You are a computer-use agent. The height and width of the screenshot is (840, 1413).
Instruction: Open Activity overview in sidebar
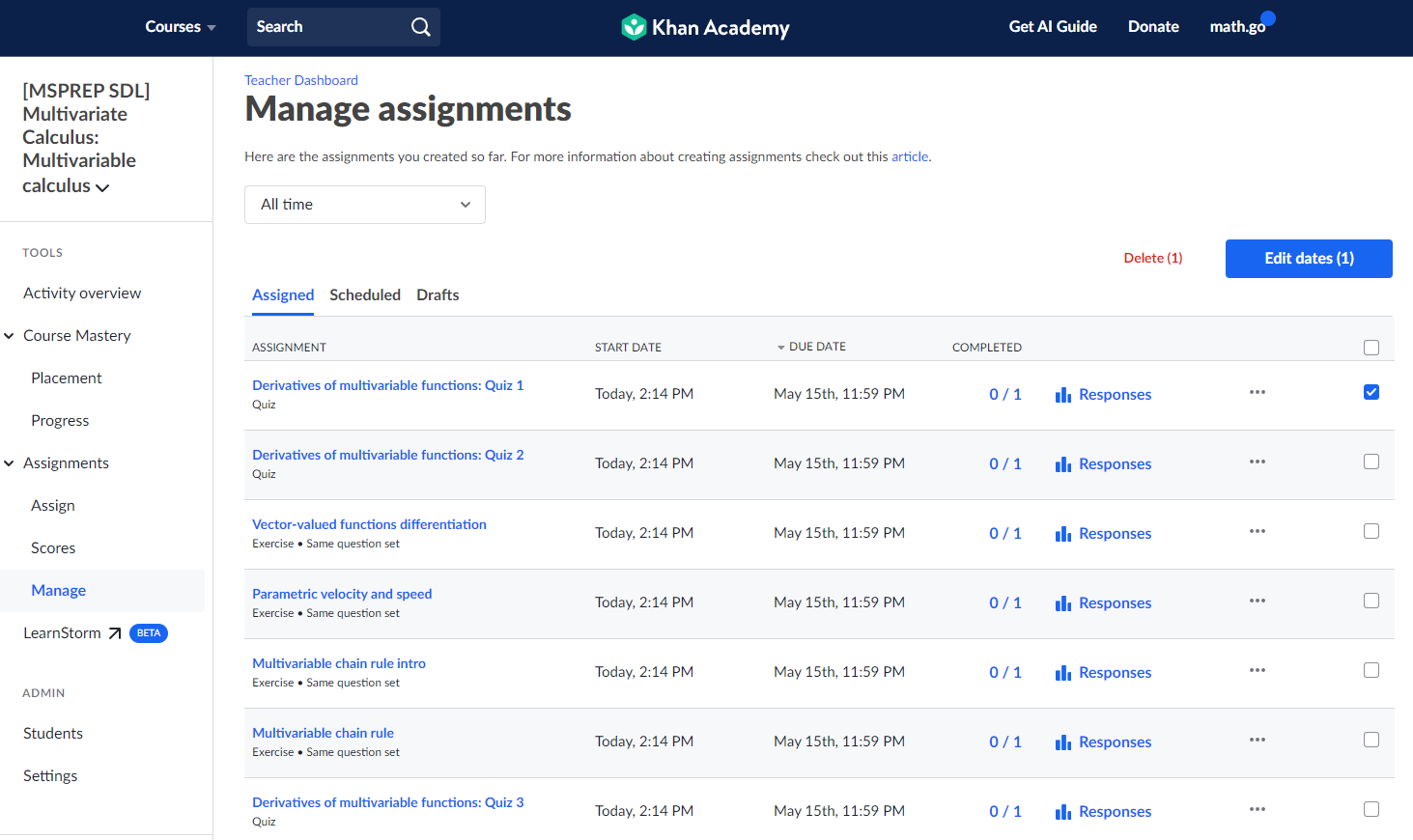pos(82,294)
